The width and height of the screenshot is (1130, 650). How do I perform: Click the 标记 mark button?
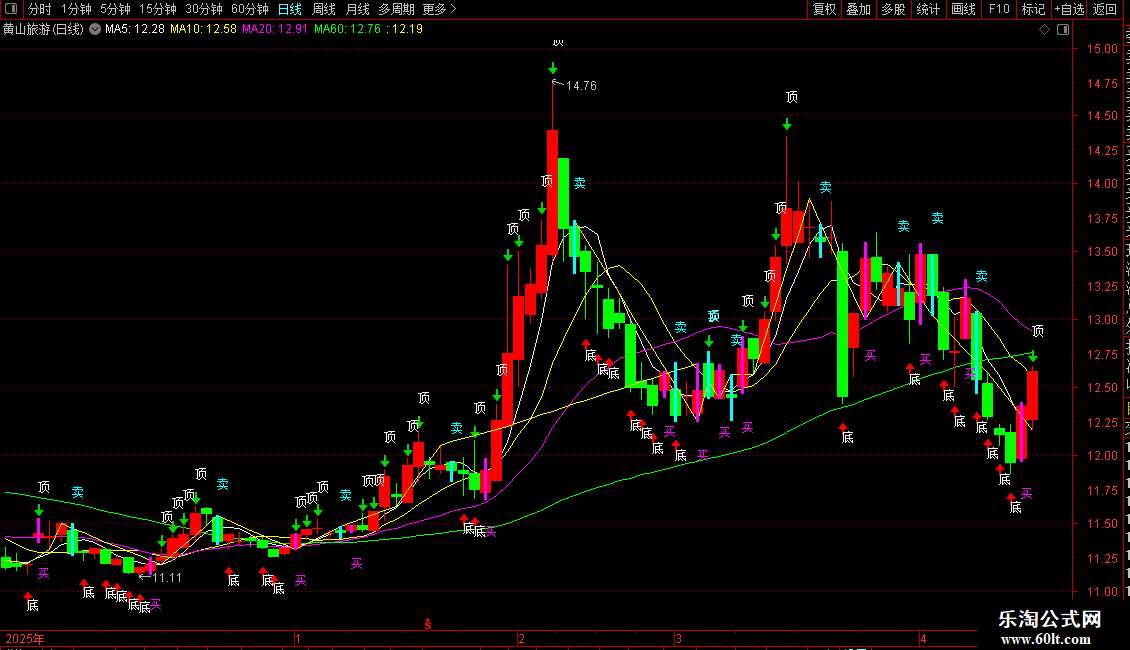tap(1033, 9)
